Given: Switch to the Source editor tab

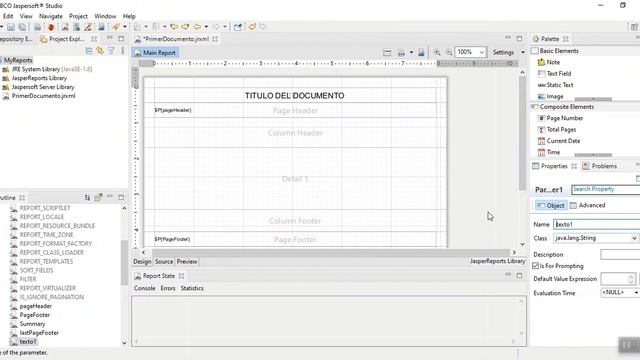Looking at the screenshot, I should point(164,262).
